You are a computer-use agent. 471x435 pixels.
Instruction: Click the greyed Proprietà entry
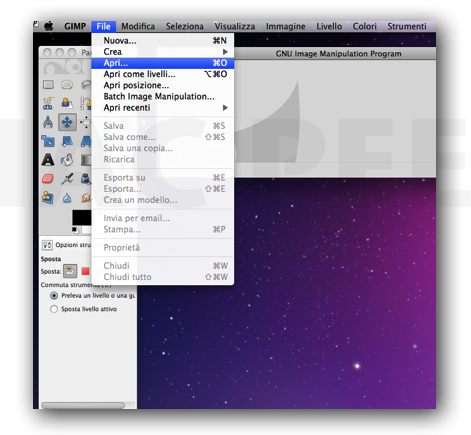click(x=163, y=248)
